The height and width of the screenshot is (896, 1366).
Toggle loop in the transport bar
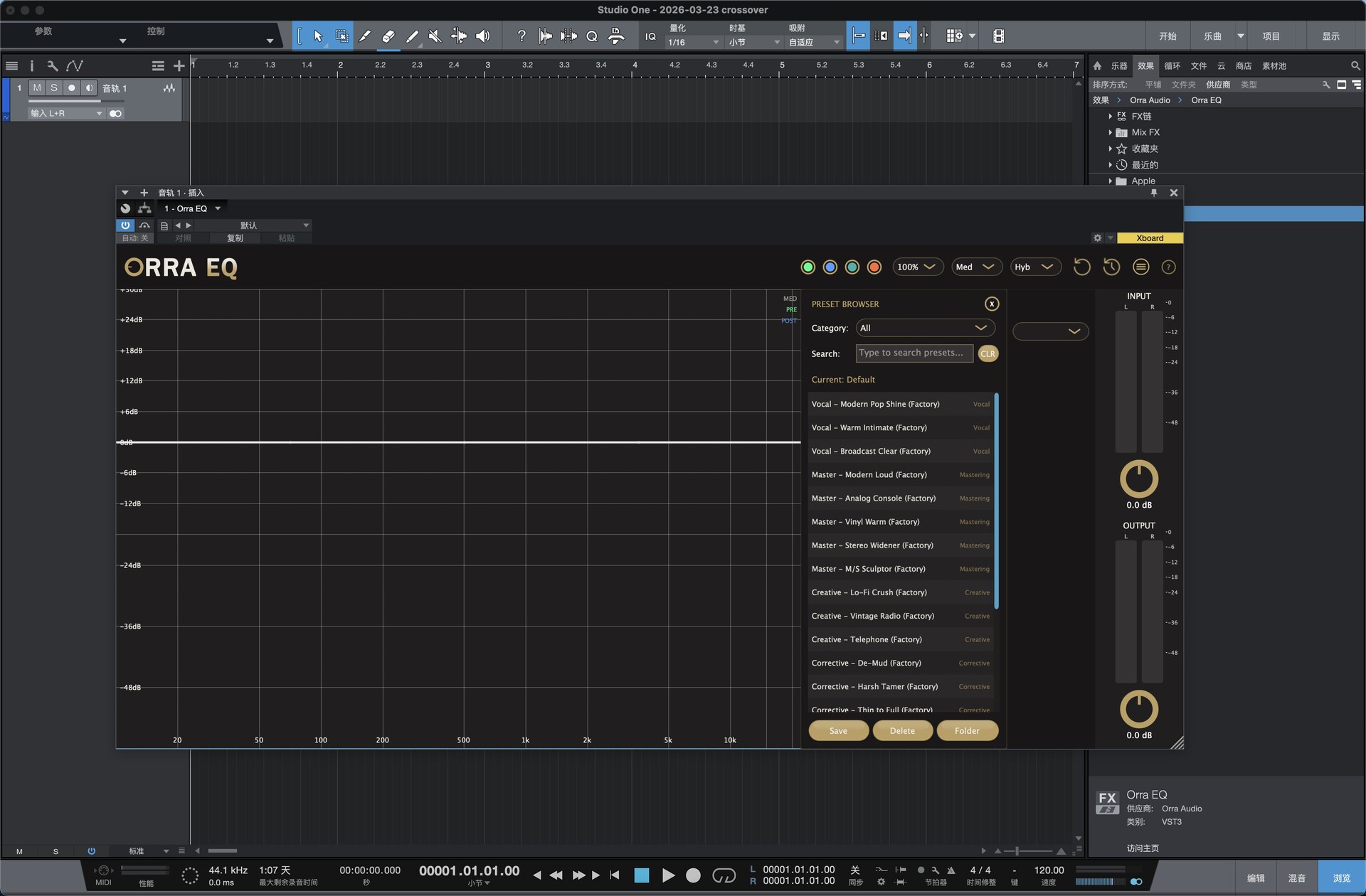pos(724,875)
